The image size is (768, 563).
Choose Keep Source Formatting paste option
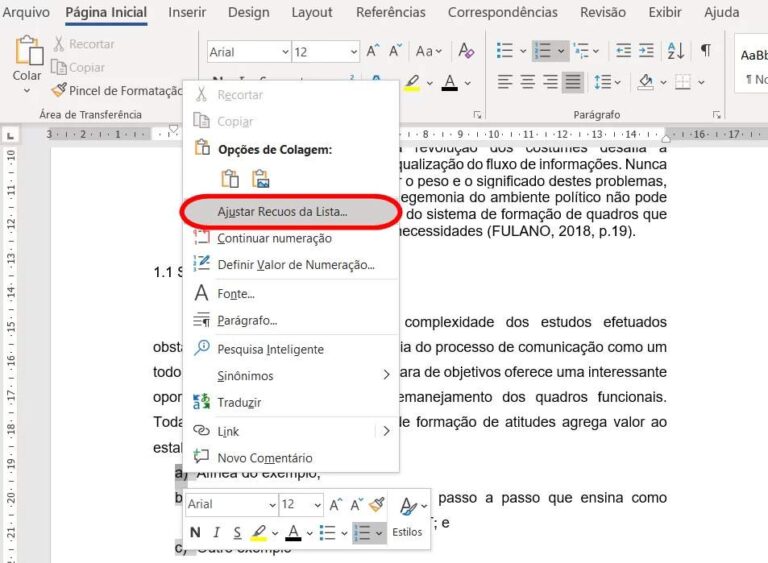(x=230, y=179)
